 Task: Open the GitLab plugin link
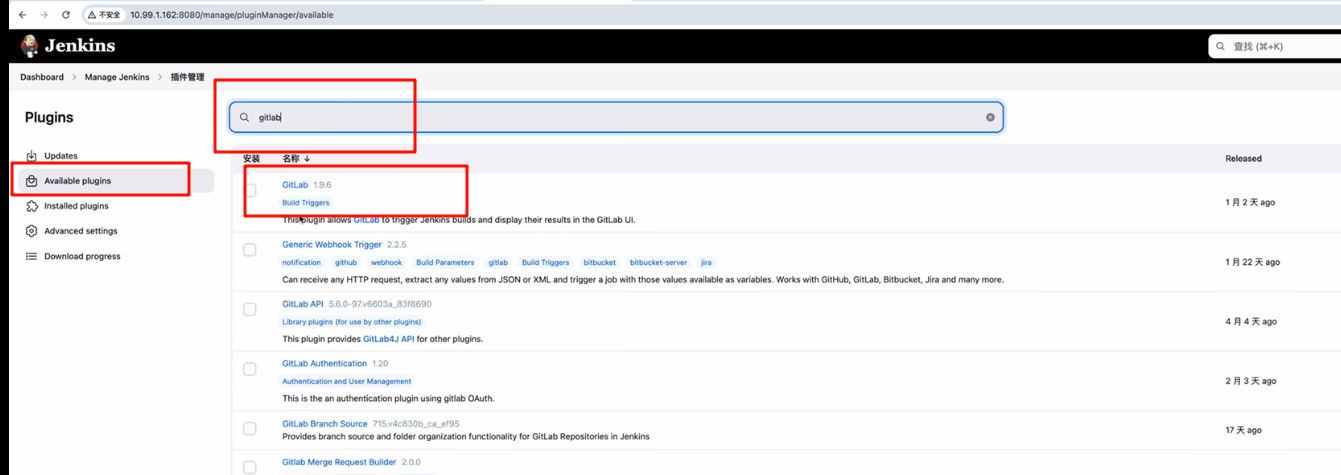coord(295,185)
